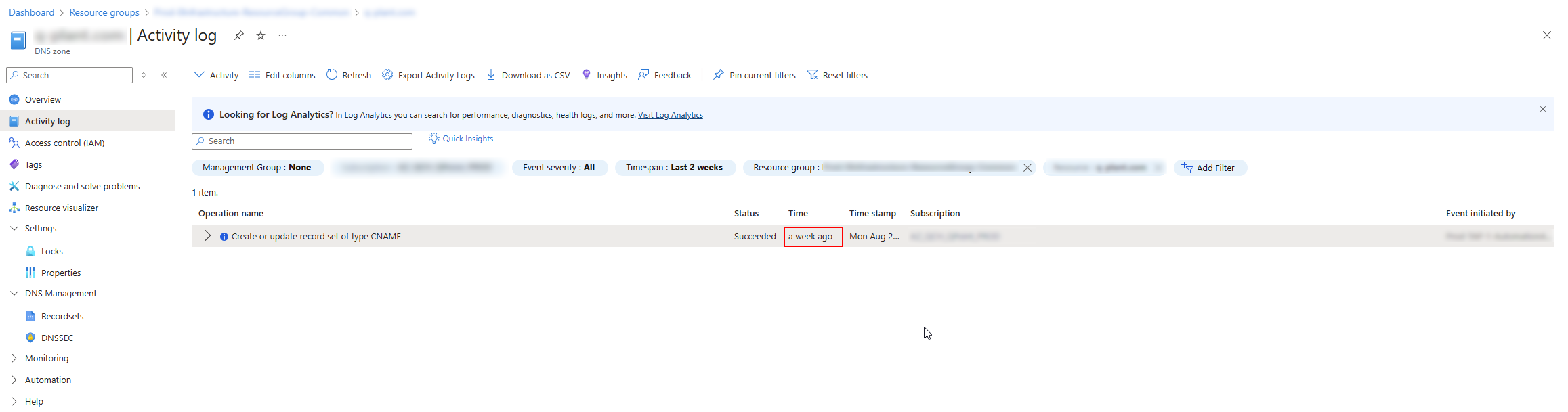Sort by the Time stamp column
Image resolution: width=1568 pixels, height=412 pixels.
tap(872, 214)
